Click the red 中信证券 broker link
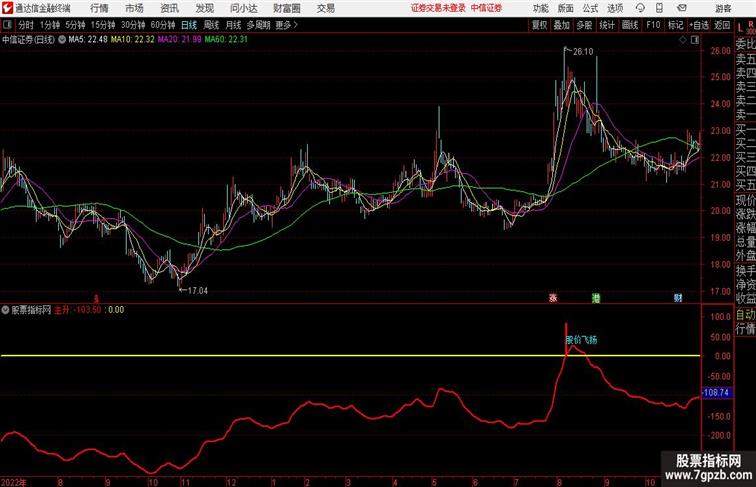This screenshot has width=756, height=487. pos(486,8)
